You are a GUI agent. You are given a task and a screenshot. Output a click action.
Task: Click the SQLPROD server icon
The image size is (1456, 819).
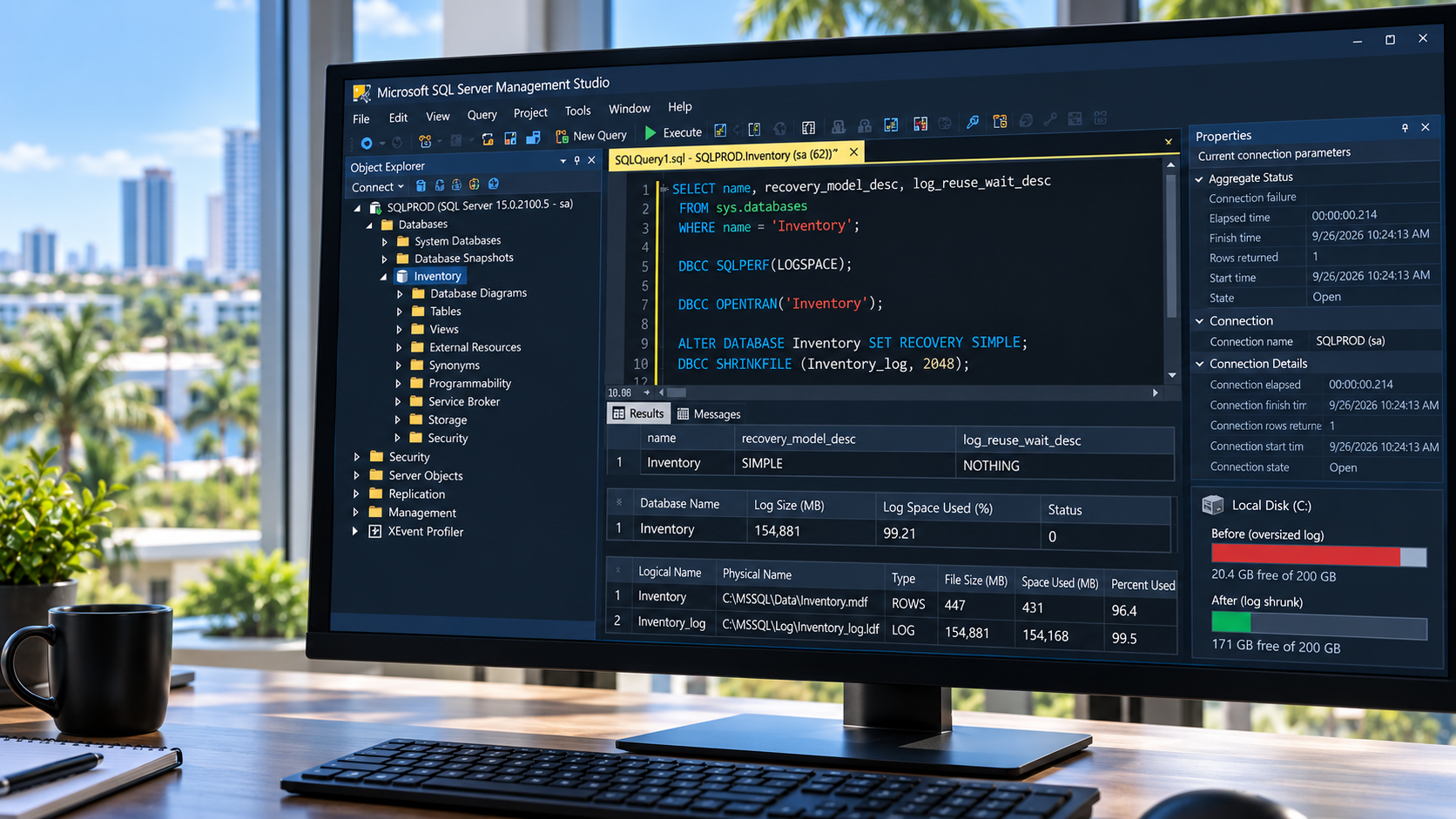point(375,207)
